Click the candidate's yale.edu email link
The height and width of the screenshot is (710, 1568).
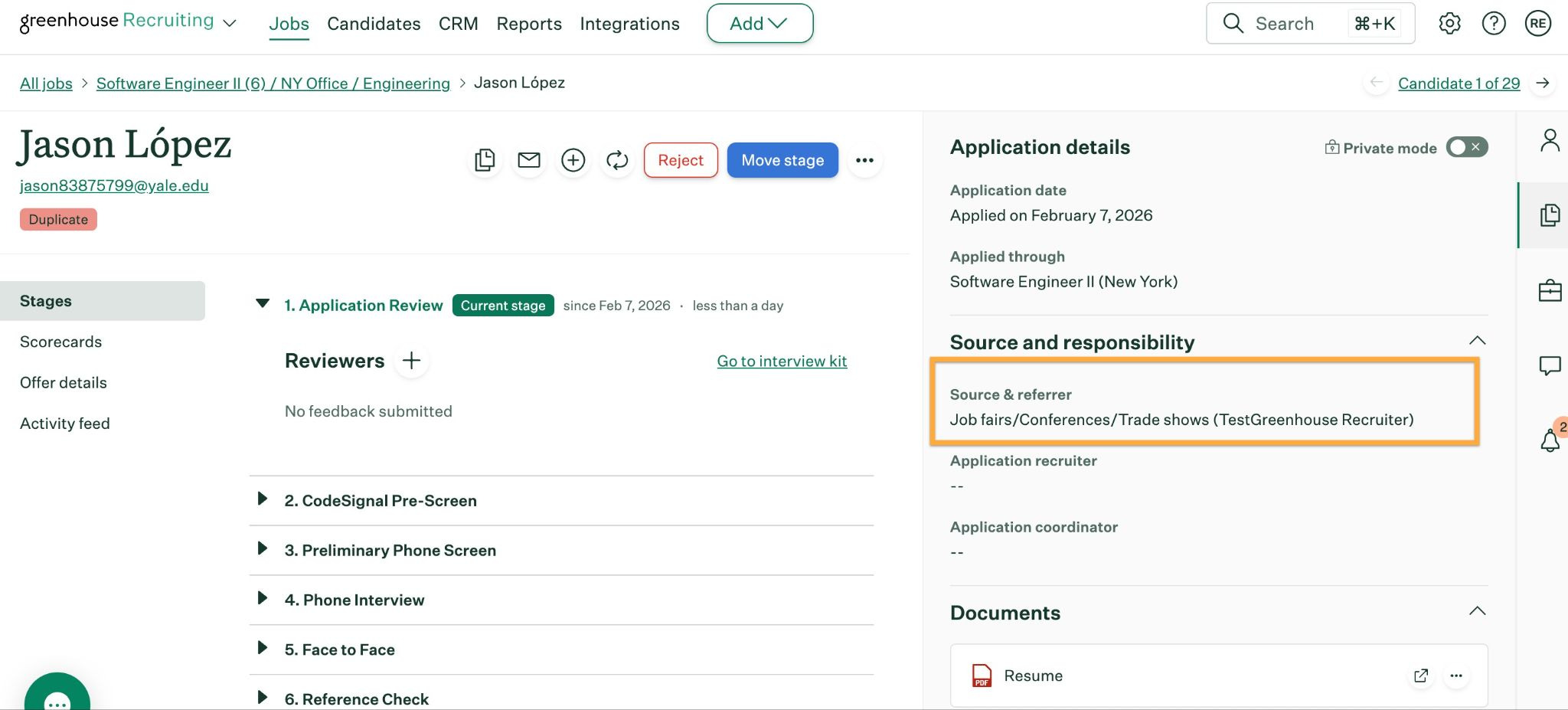tap(114, 185)
